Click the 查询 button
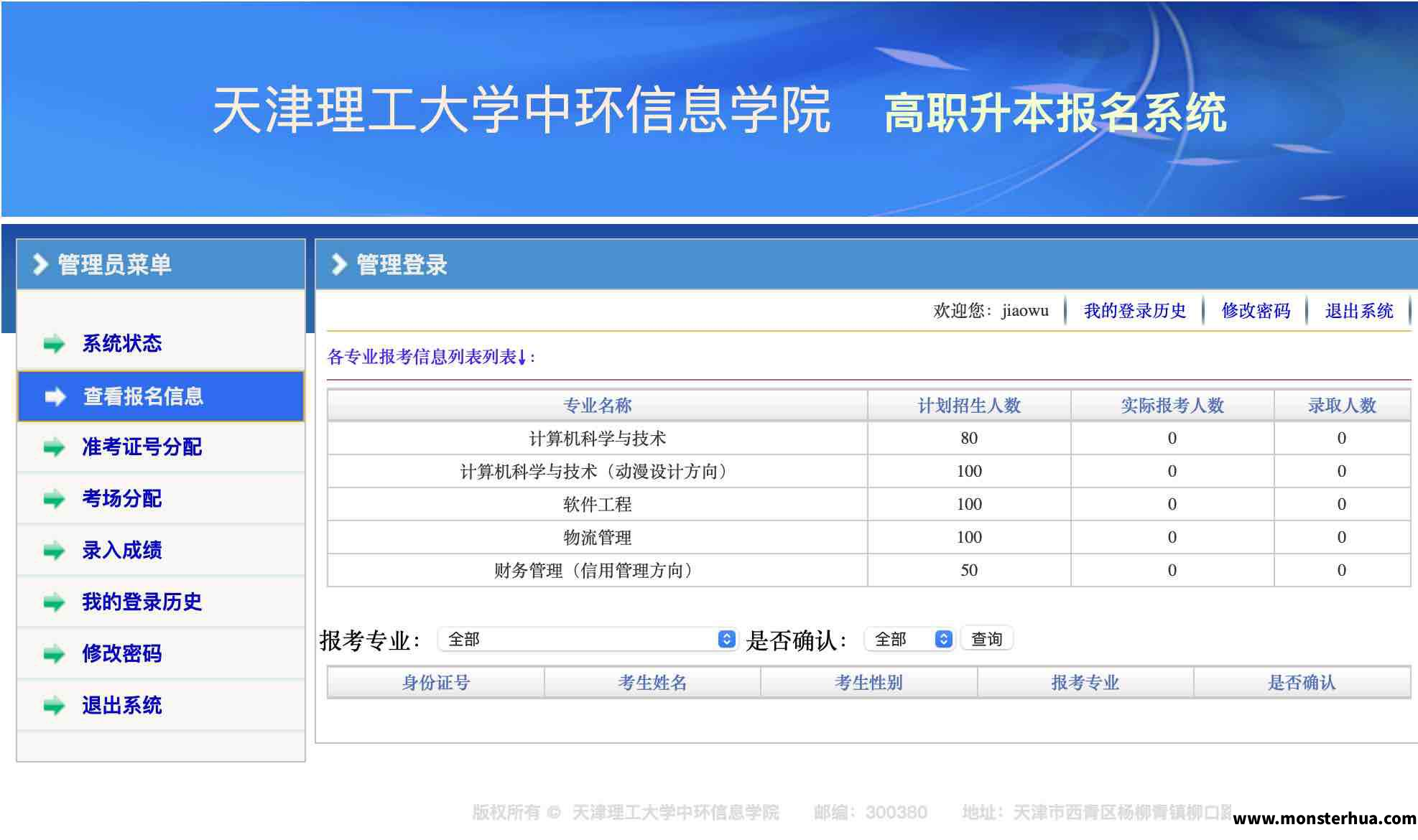This screenshot has height=840, width=1418. coord(987,639)
